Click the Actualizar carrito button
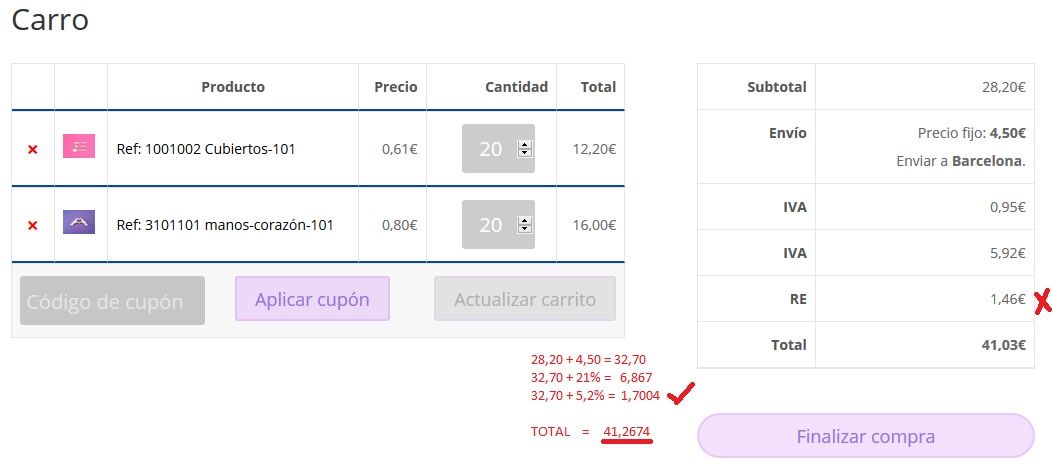This screenshot has height=471, width=1052. (x=525, y=299)
